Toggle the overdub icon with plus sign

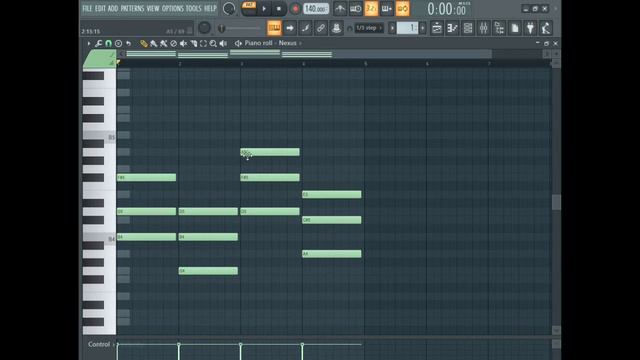tap(387, 9)
